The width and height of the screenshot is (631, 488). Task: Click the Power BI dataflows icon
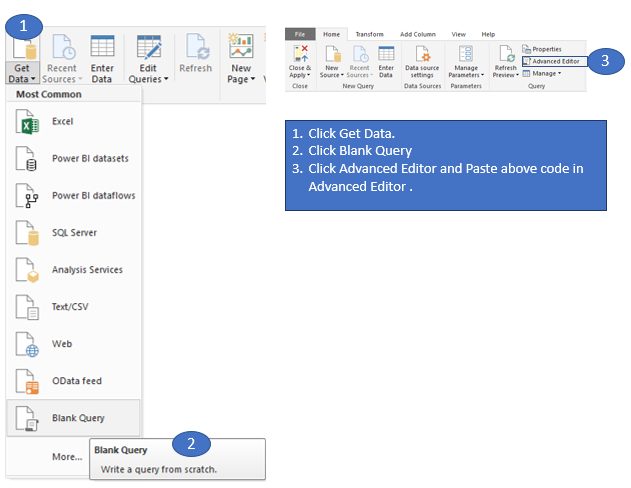[27, 196]
